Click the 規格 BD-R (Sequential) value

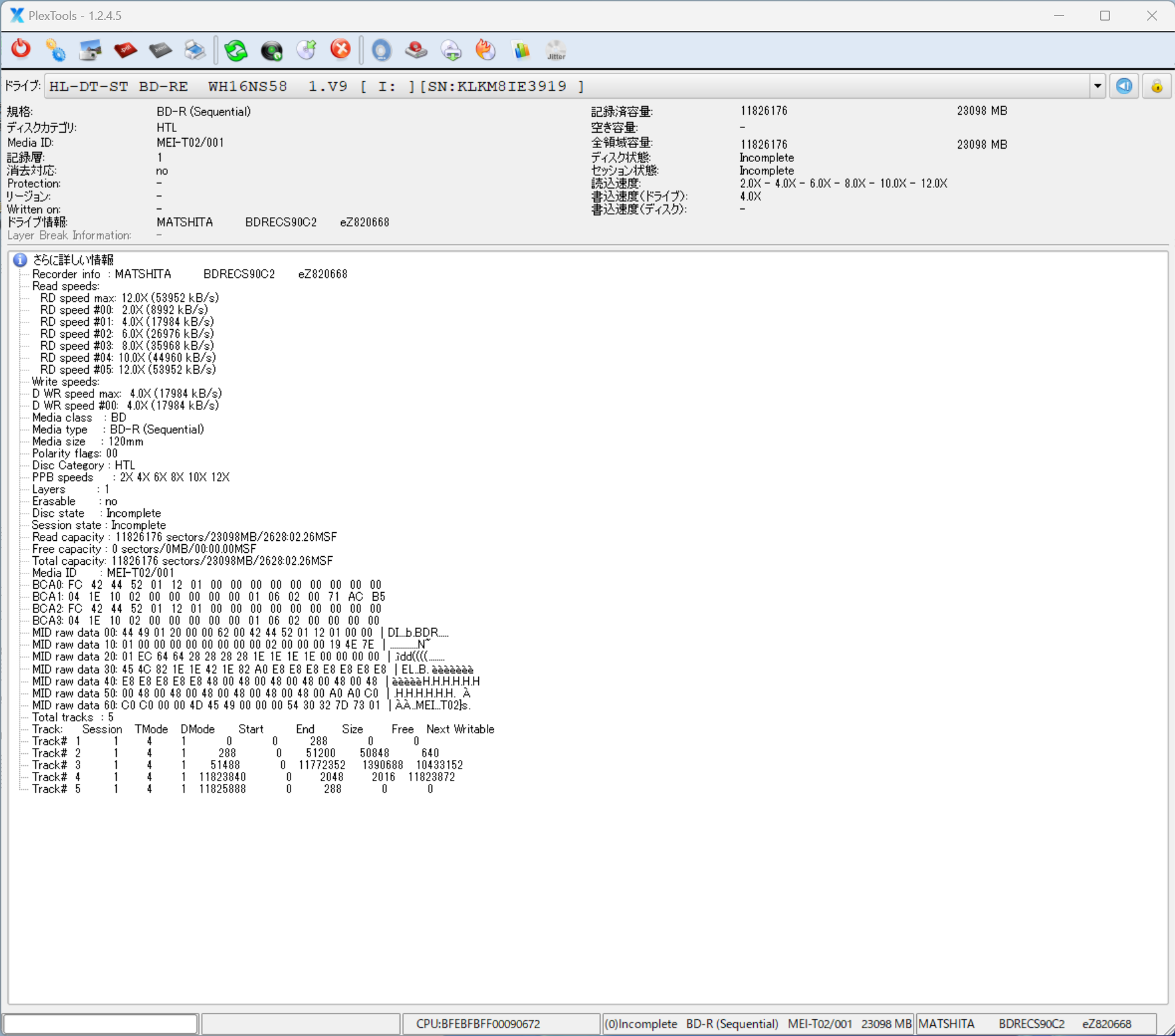(204, 111)
